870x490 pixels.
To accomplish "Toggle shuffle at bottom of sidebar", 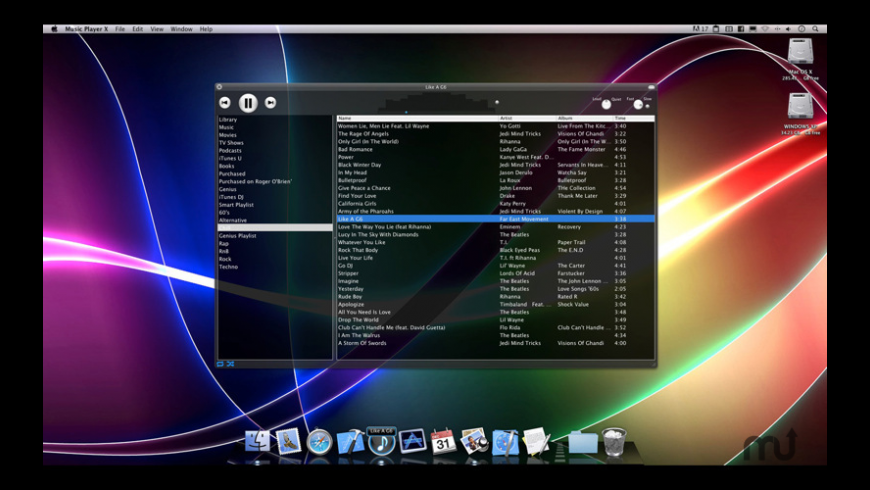I will 230,364.
